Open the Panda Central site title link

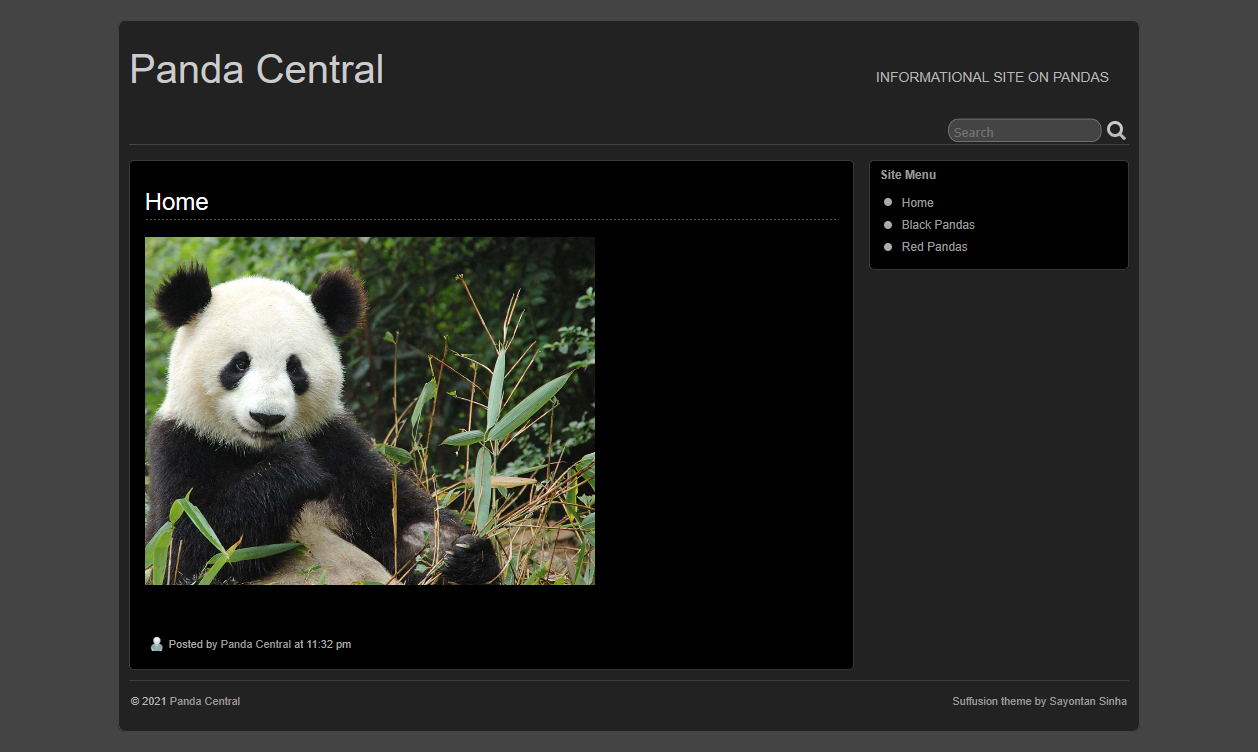[x=256, y=70]
